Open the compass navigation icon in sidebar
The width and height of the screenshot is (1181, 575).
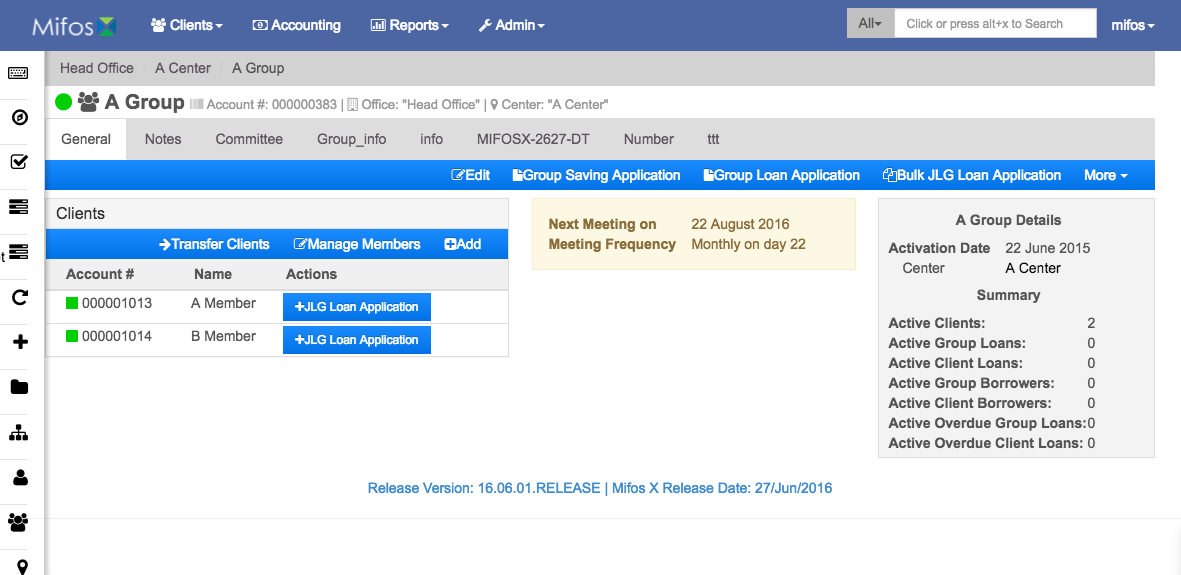point(20,118)
